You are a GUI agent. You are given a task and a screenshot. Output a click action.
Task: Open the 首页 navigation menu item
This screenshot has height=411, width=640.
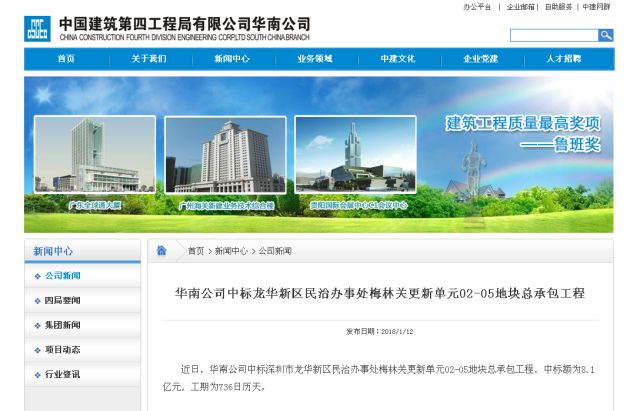tap(66, 59)
